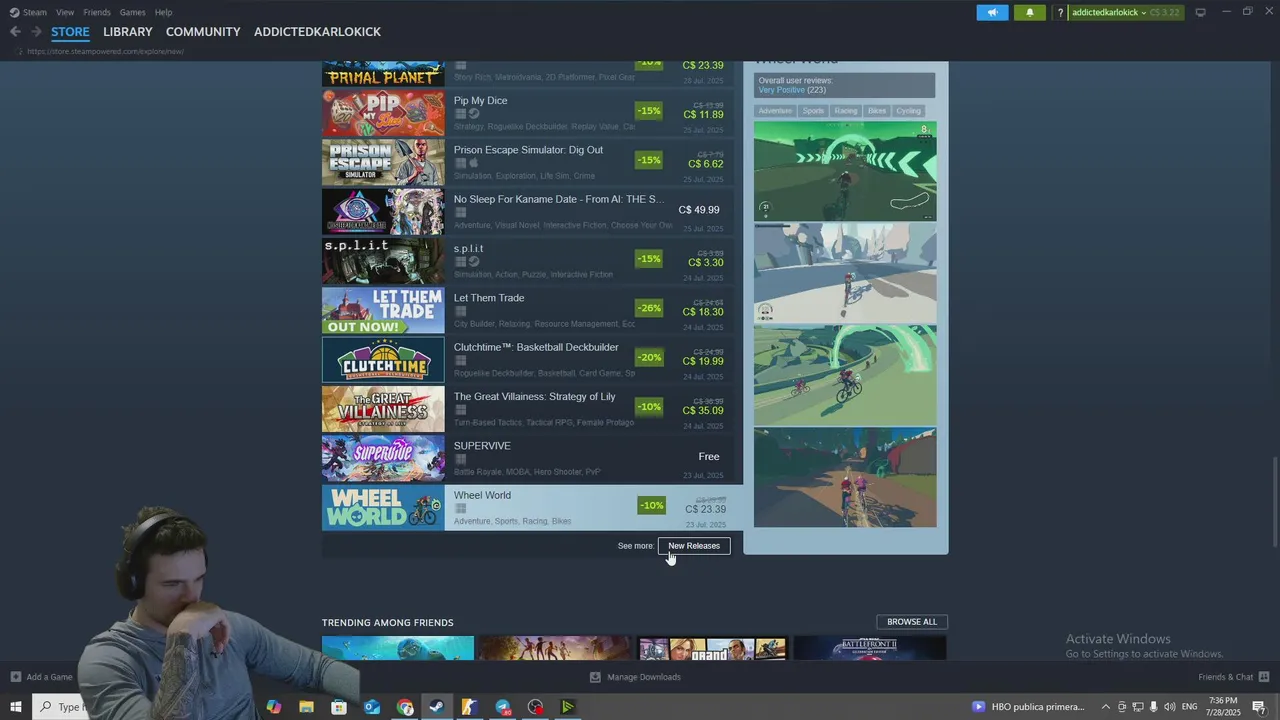Screen dimensions: 1280x720
Task: Switch to Big Picture mode icon
Action: pos(1201,12)
